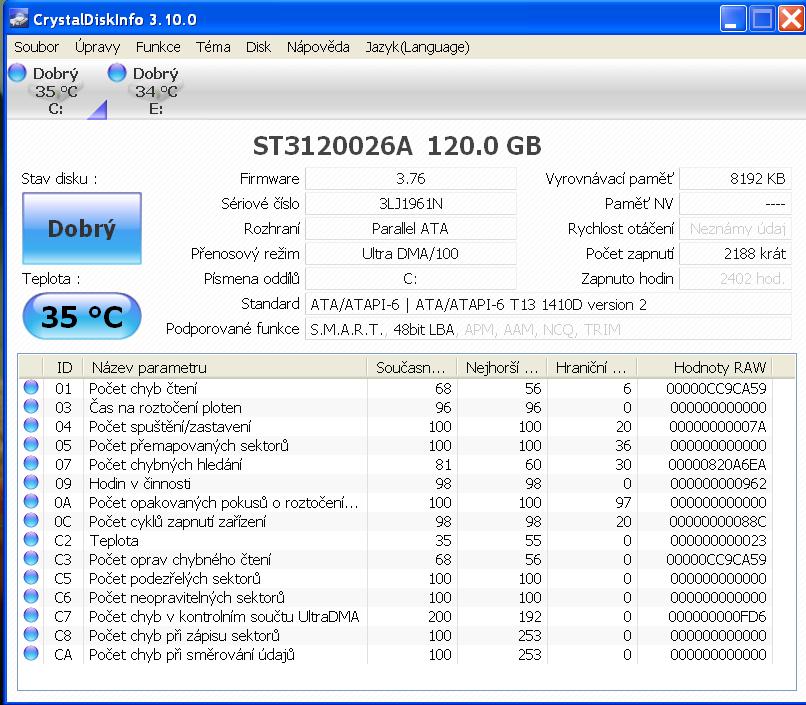Image resolution: width=806 pixels, height=705 pixels.
Task: Select 'Počet podezřelých sektorů' row text
Action: pyautogui.click(x=175, y=579)
